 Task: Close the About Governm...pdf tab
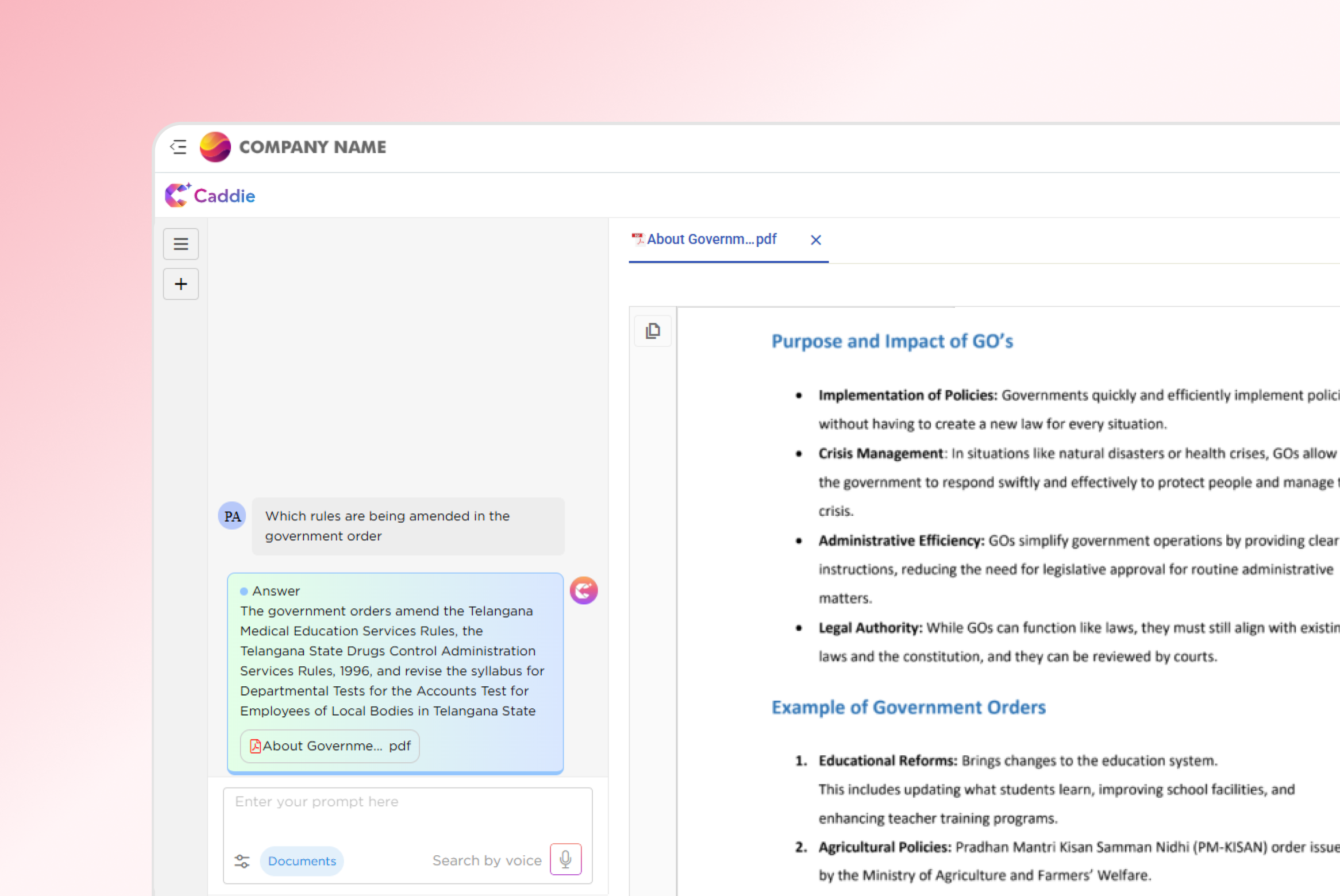(x=815, y=240)
